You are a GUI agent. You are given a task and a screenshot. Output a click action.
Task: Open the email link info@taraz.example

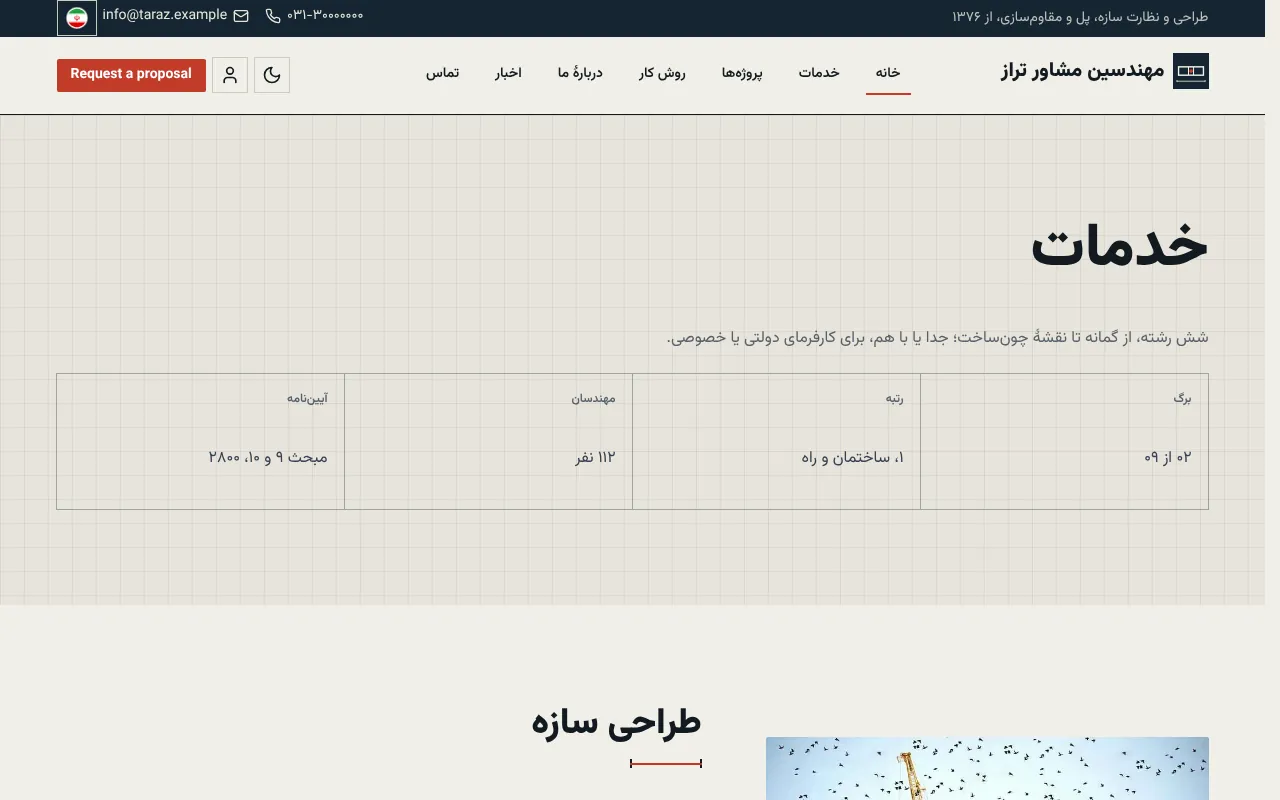click(165, 15)
